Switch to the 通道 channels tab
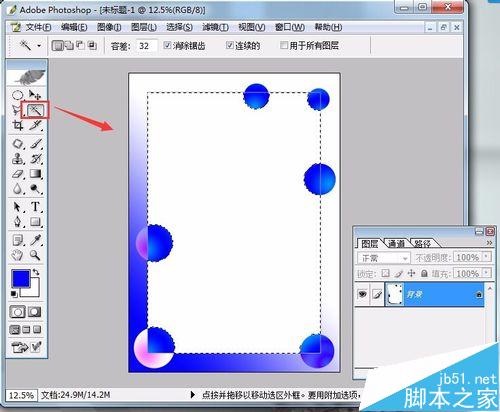The image size is (500, 412). pos(396,244)
